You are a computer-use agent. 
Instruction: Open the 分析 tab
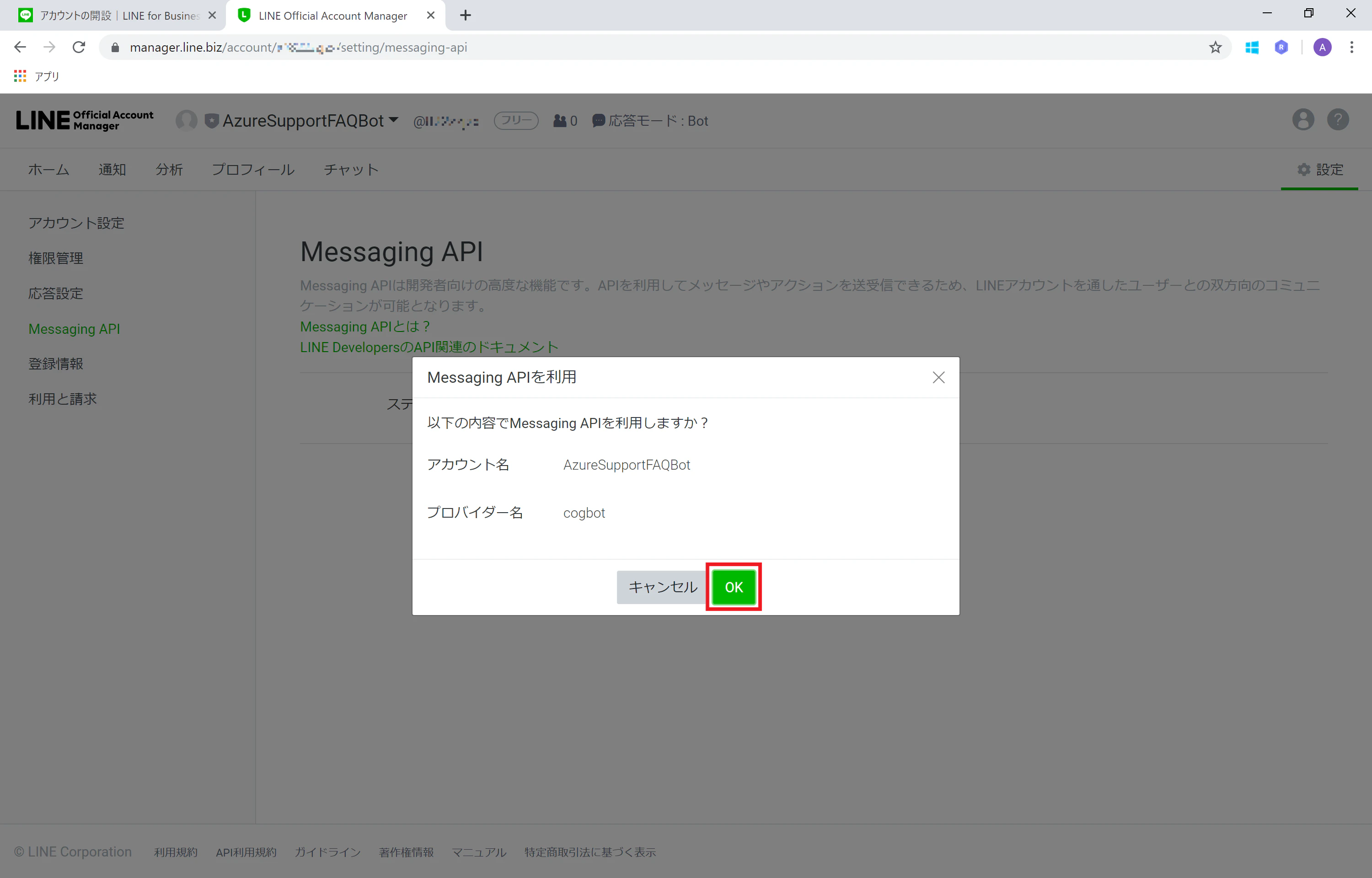coord(169,169)
